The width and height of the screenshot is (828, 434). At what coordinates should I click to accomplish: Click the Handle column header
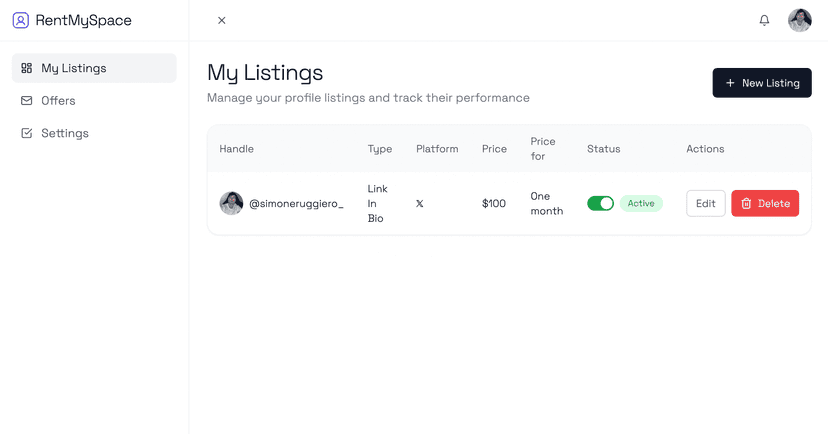point(237,149)
